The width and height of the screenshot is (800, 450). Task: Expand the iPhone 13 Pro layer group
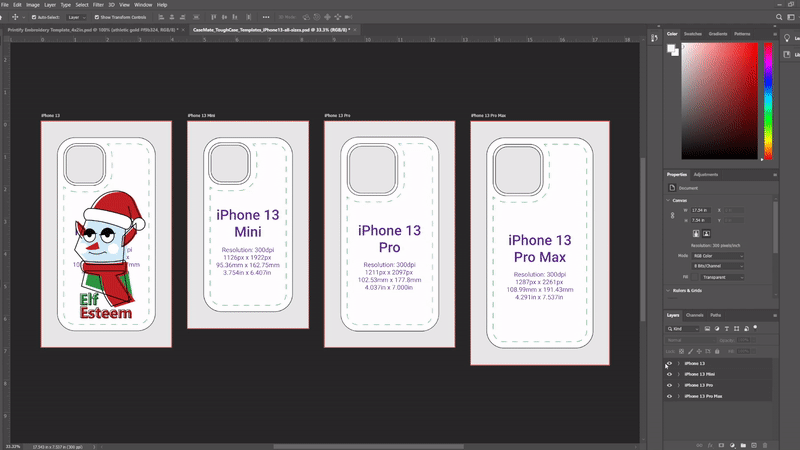679,385
